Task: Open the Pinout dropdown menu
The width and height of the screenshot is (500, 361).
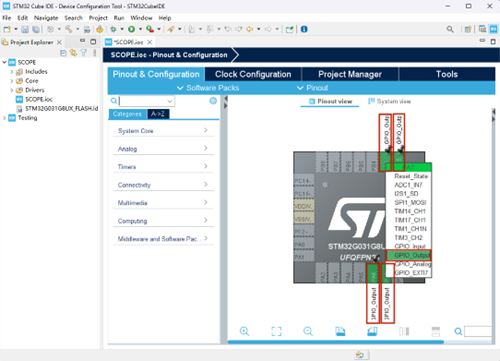Action: pyautogui.click(x=312, y=88)
